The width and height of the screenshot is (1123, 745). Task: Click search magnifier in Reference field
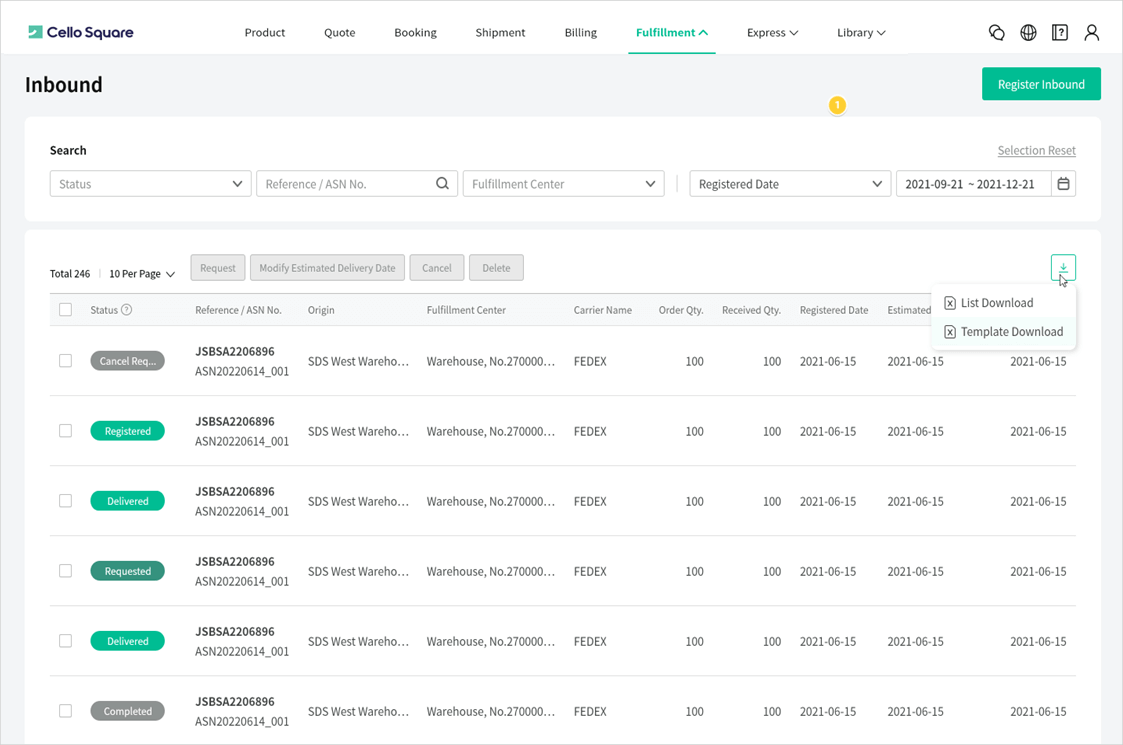[443, 184]
